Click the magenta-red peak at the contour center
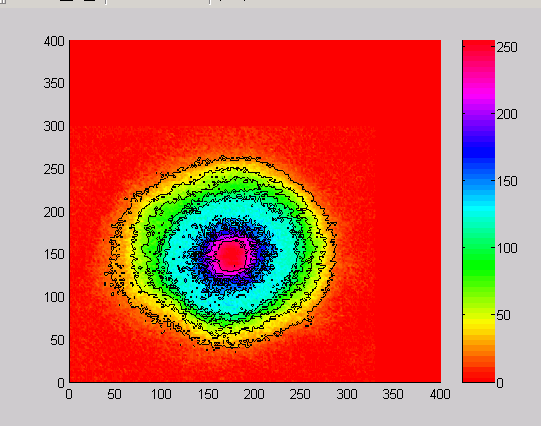 (231, 255)
